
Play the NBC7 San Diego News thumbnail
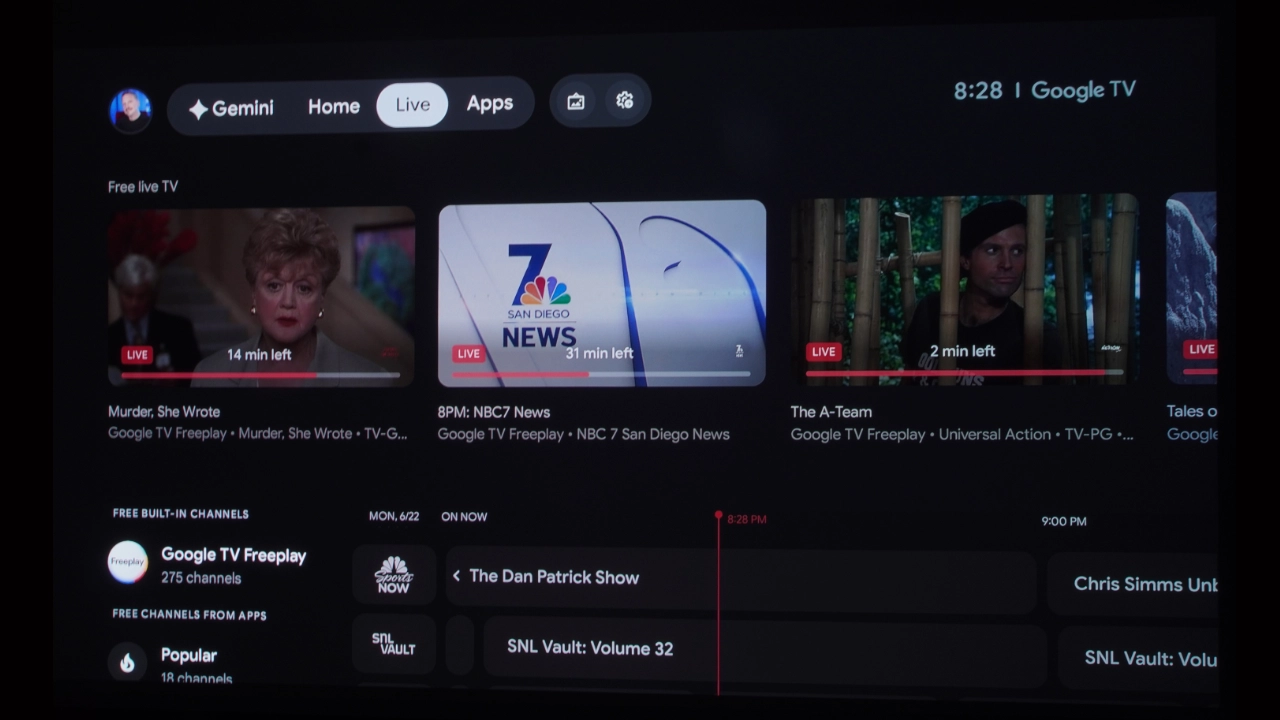(x=602, y=293)
